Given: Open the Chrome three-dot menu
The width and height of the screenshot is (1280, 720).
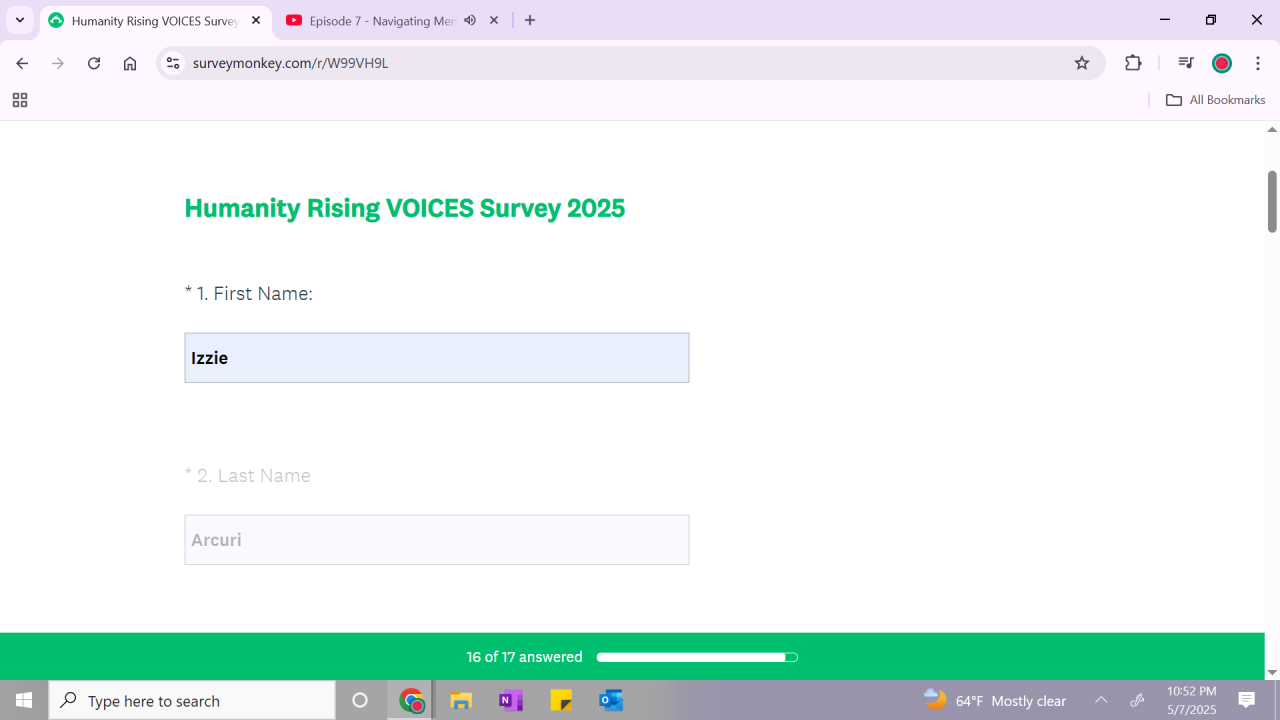Looking at the screenshot, I should pos(1258,63).
